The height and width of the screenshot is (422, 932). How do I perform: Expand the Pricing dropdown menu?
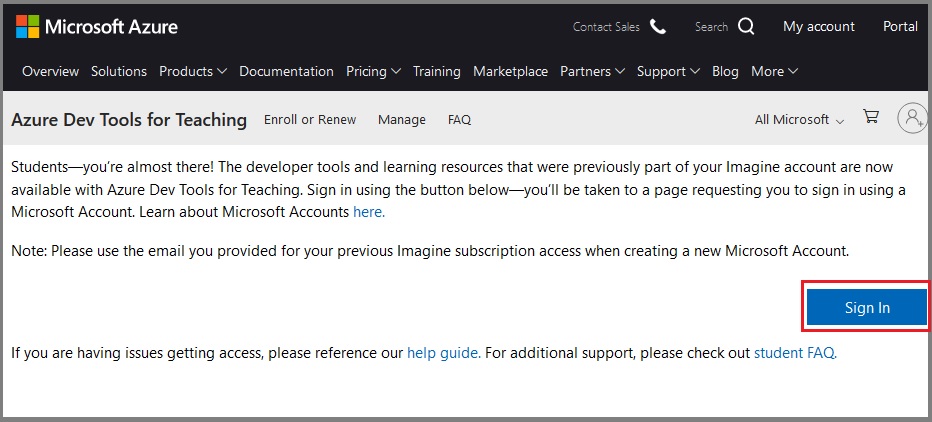[x=373, y=71]
